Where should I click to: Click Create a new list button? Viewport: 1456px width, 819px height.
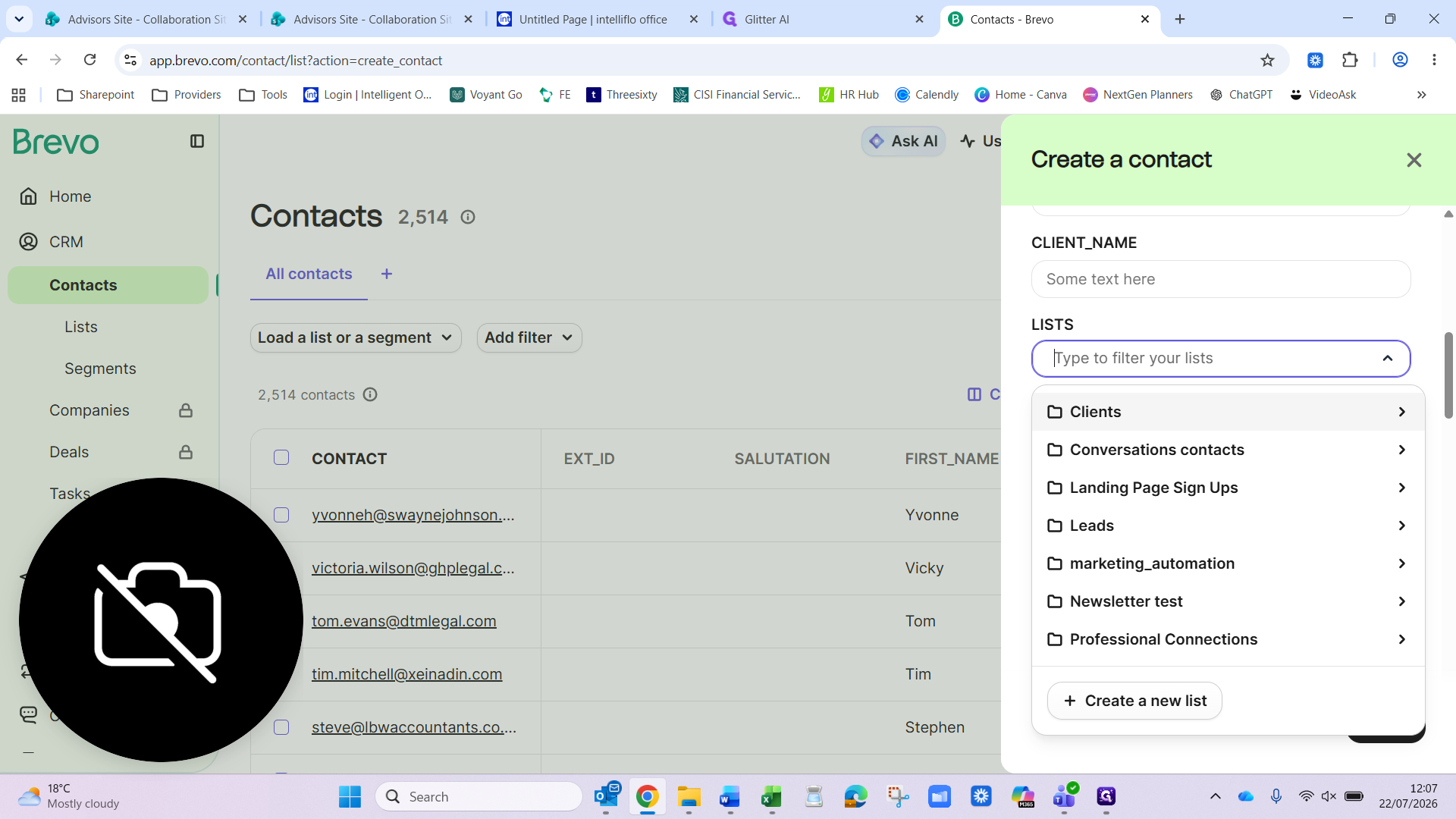pyautogui.click(x=1134, y=701)
